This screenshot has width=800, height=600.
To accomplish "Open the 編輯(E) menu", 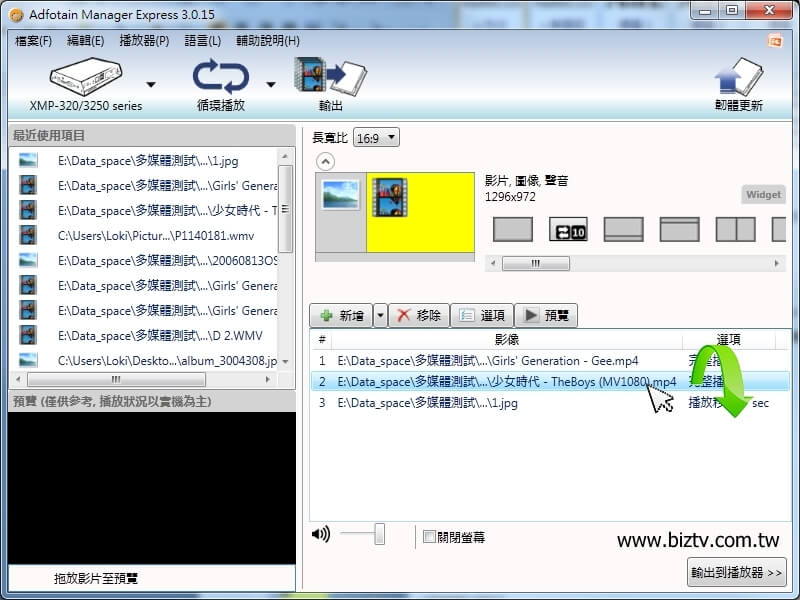I will (86, 41).
